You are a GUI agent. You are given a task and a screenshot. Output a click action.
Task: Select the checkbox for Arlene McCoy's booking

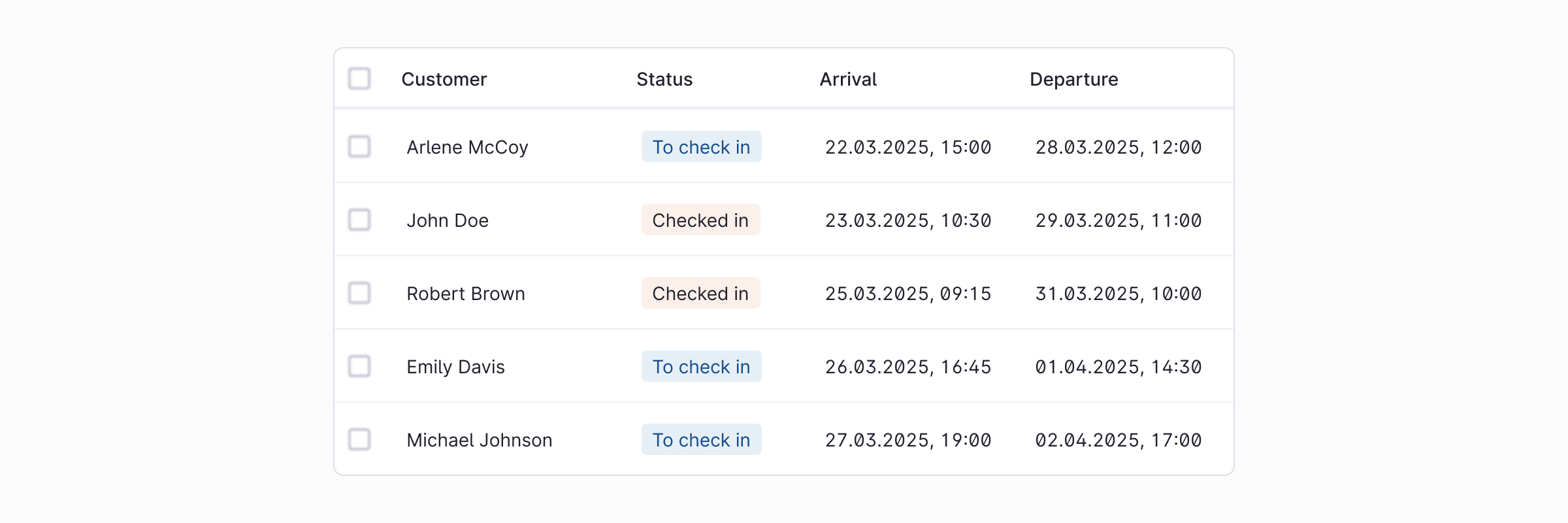[360, 146]
